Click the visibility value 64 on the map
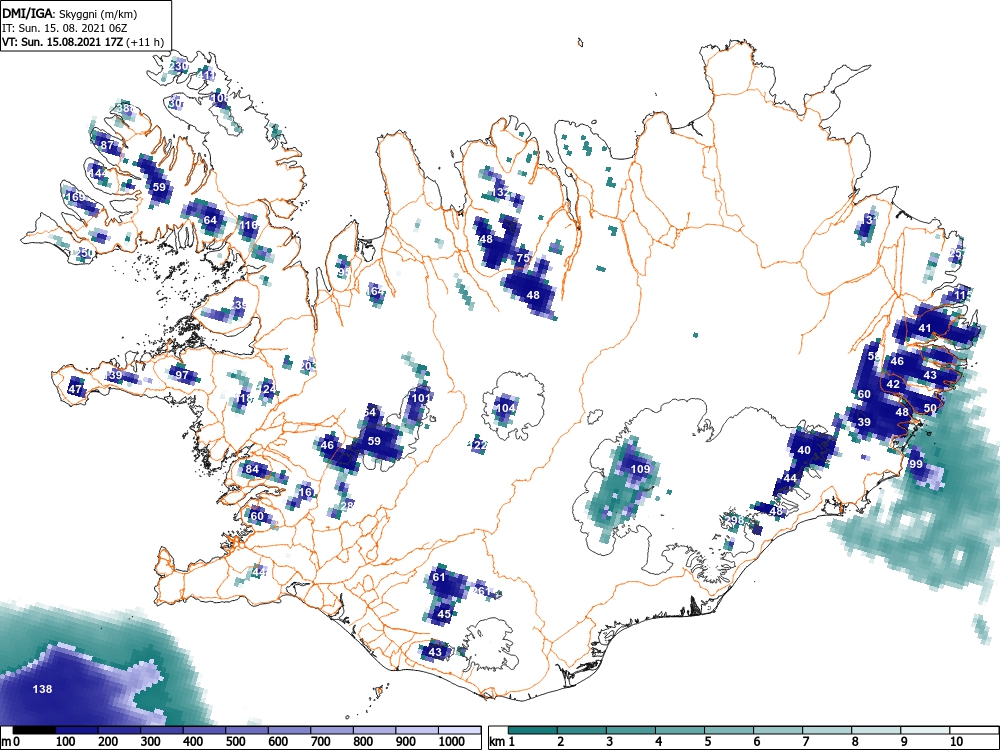Viewport: 1000px width, 750px height. click(x=210, y=220)
